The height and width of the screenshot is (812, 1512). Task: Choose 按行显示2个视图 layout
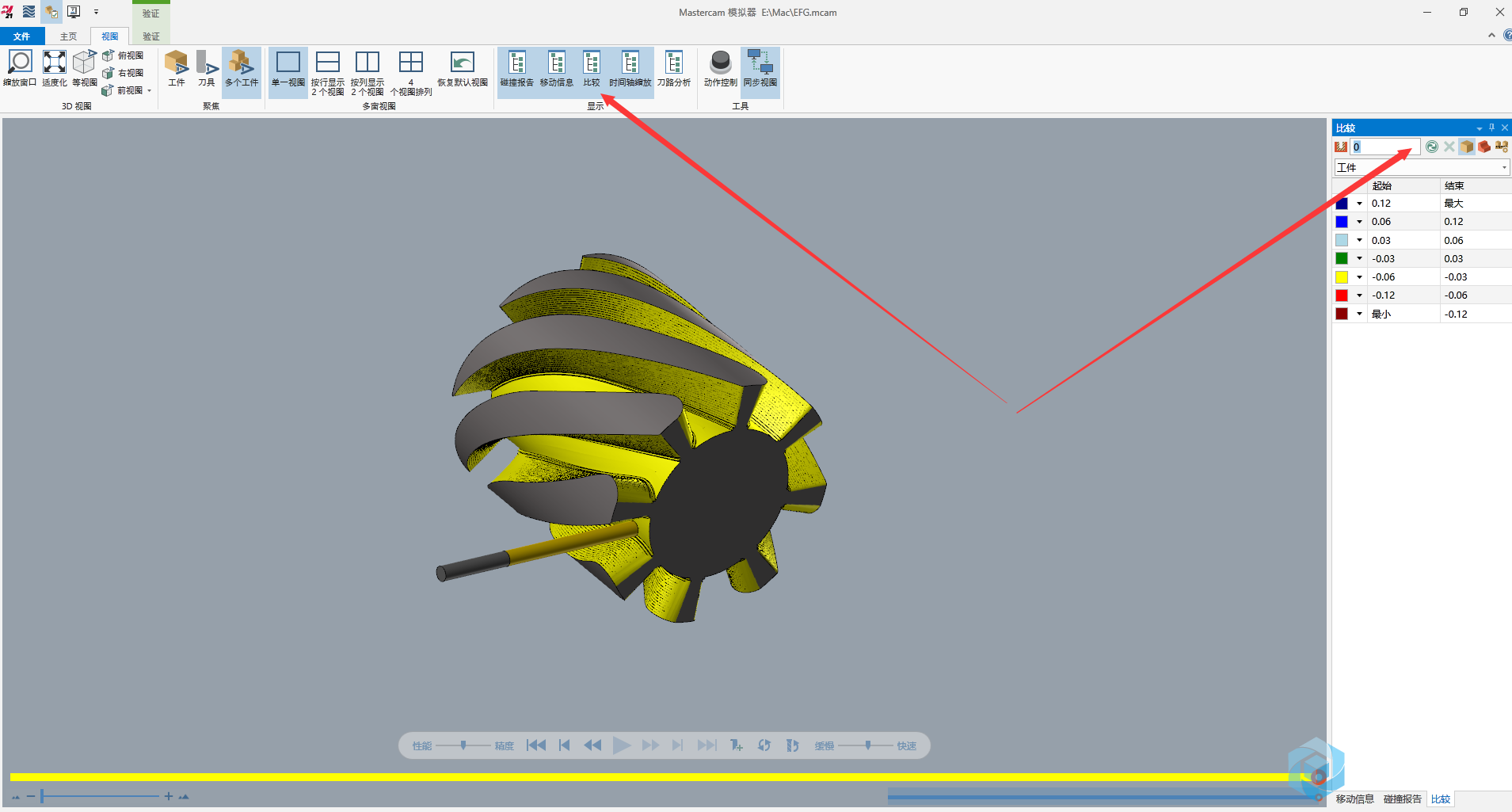click(x=328, y=73)
